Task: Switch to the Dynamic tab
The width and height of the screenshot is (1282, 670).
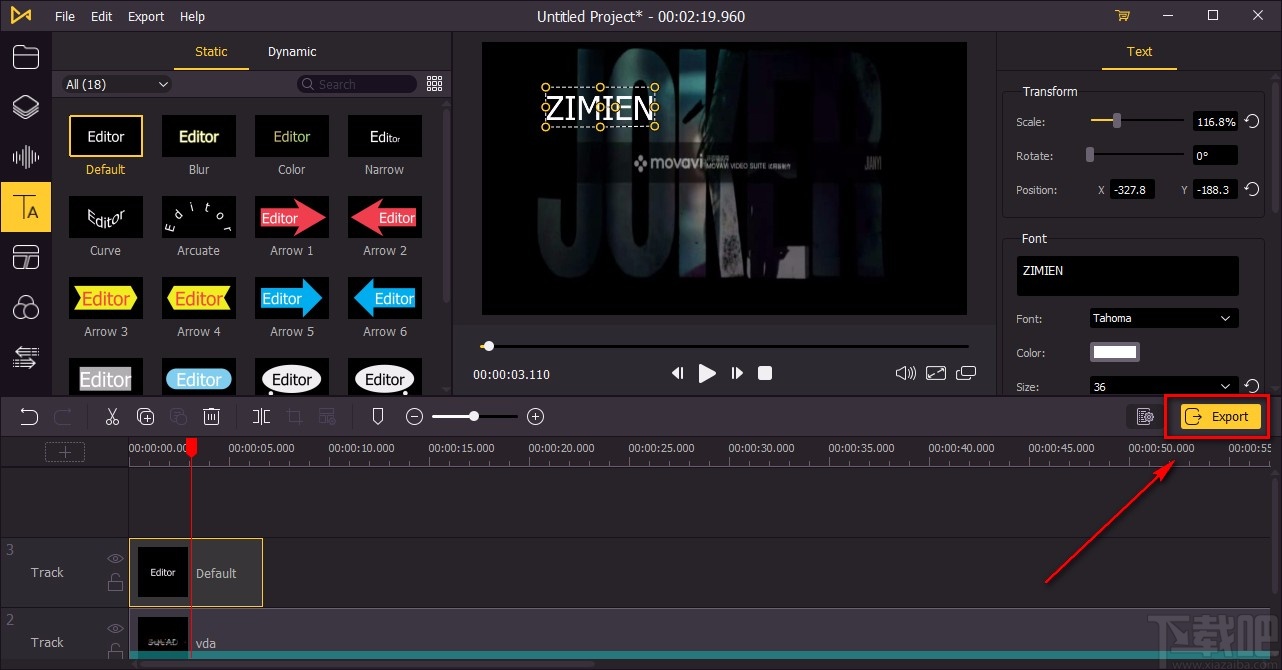Action: 292,52
